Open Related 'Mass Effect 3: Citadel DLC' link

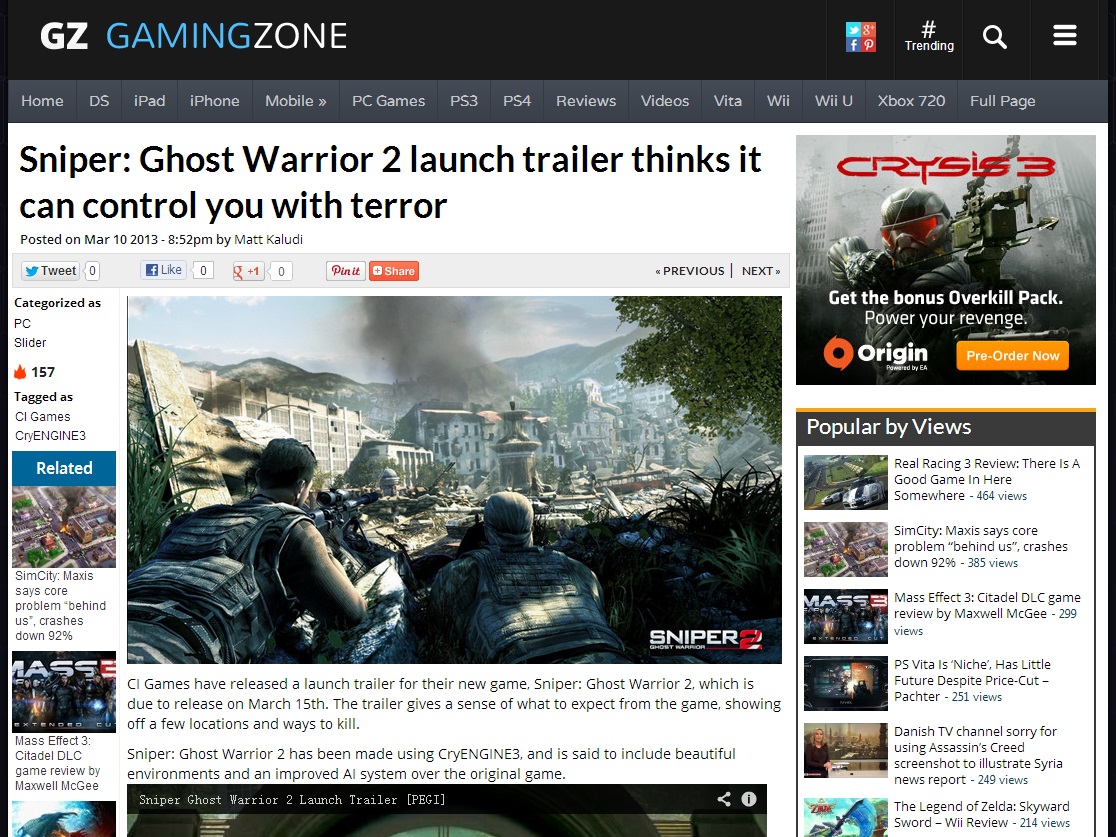click(57, 764)
